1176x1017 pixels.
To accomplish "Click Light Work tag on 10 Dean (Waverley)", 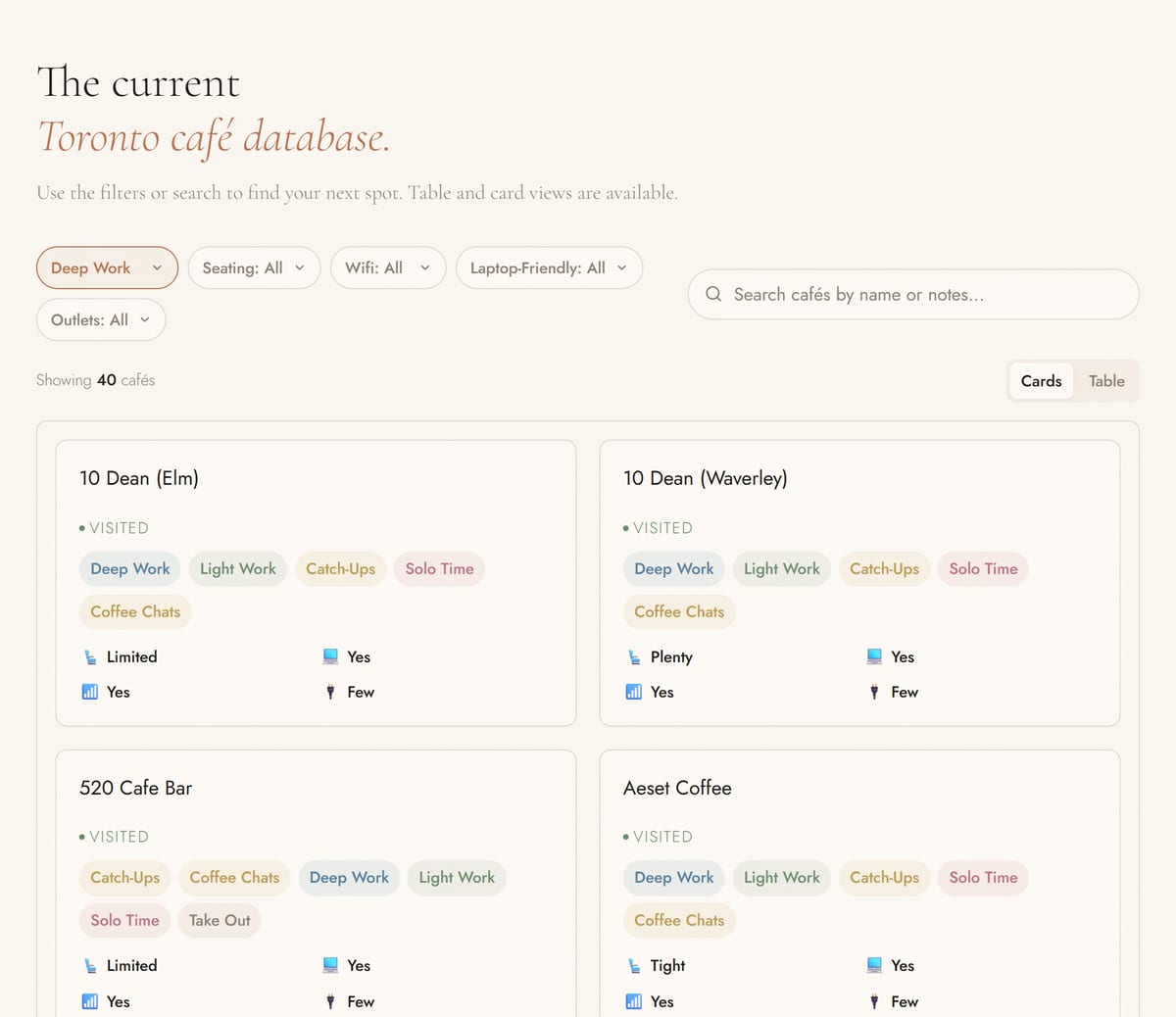I will [x=782, y=568].
